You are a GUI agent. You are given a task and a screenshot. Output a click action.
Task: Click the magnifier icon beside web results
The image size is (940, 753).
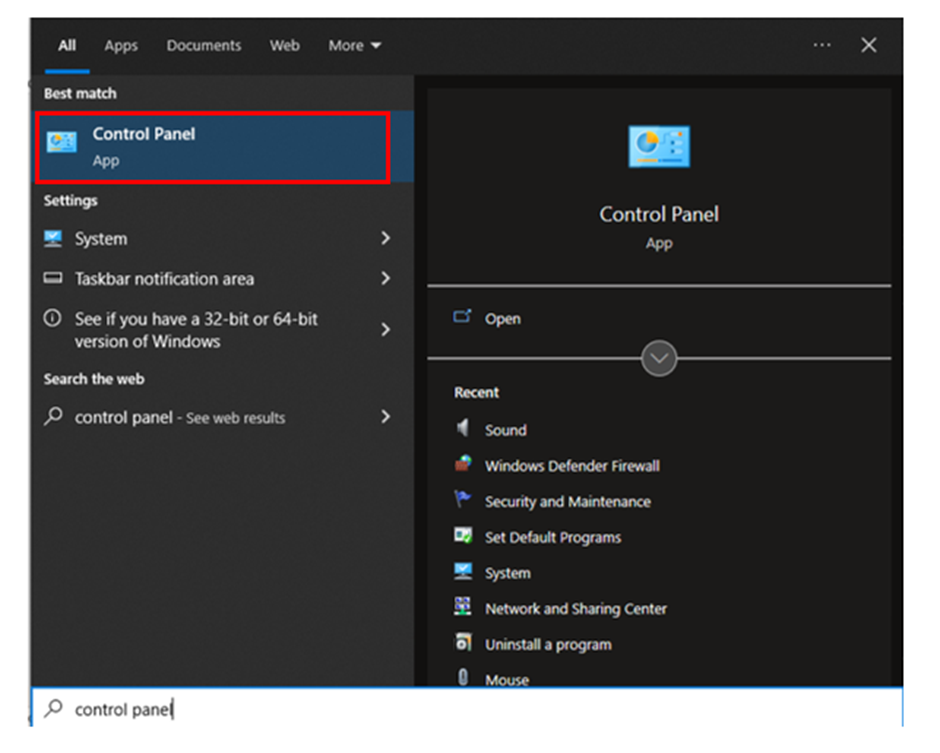(53, 415)
